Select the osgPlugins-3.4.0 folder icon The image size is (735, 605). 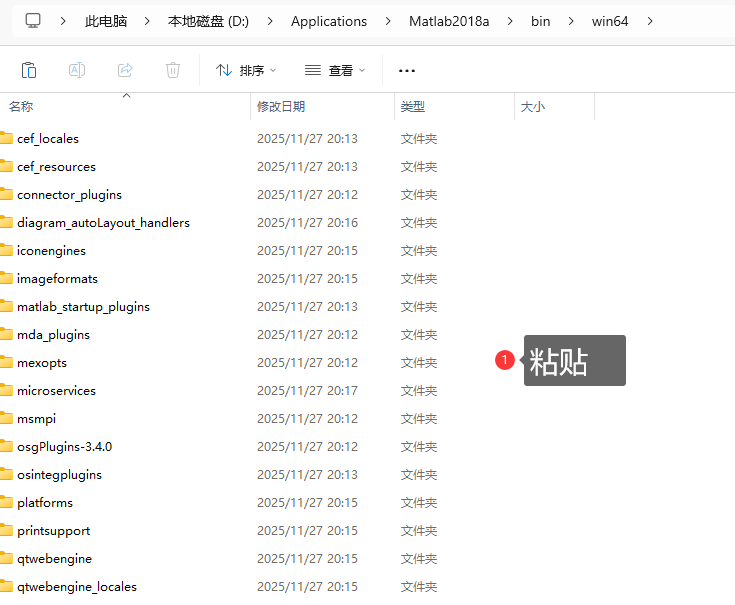point(6,446)
